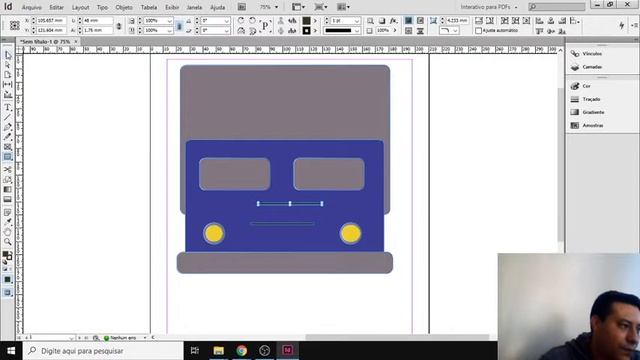640x360 pixels.
Task: Click the drop shadow effect icon
Action: pos(382,20)
